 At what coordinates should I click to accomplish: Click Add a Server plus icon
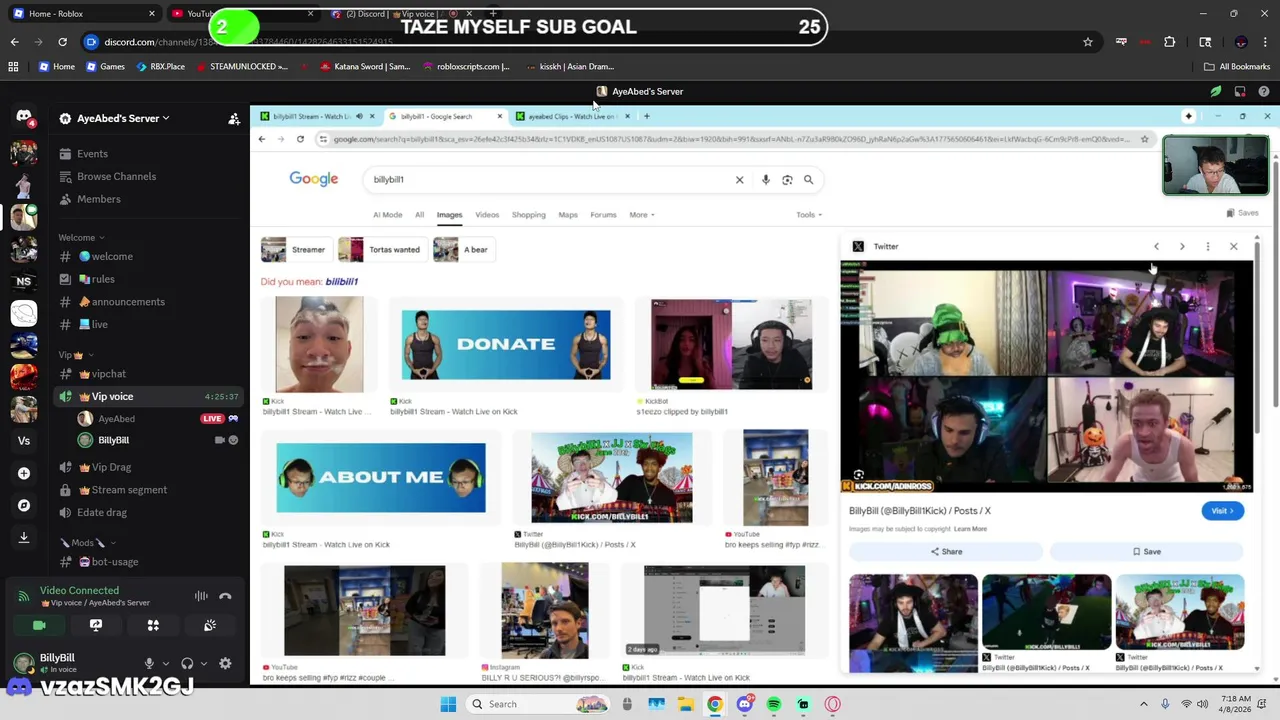[24, 473]
